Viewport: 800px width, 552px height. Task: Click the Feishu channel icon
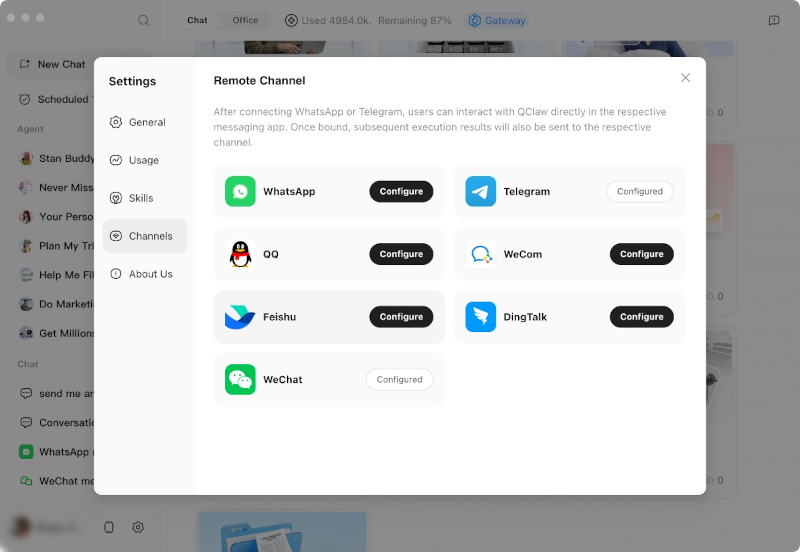pos(240,317)
